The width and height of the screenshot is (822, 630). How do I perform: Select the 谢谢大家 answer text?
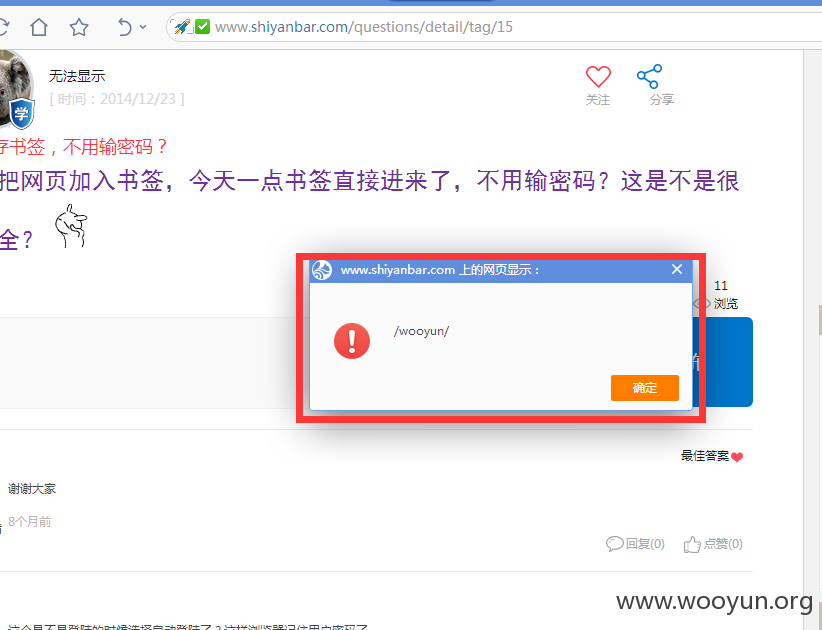[32, 489]
